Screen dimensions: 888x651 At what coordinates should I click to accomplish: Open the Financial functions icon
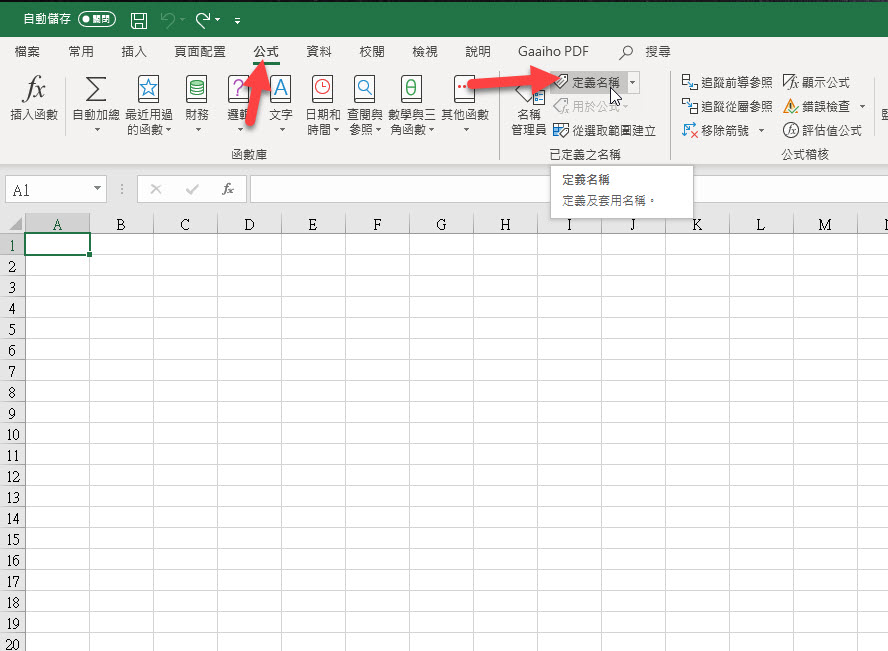click(197, 89)
